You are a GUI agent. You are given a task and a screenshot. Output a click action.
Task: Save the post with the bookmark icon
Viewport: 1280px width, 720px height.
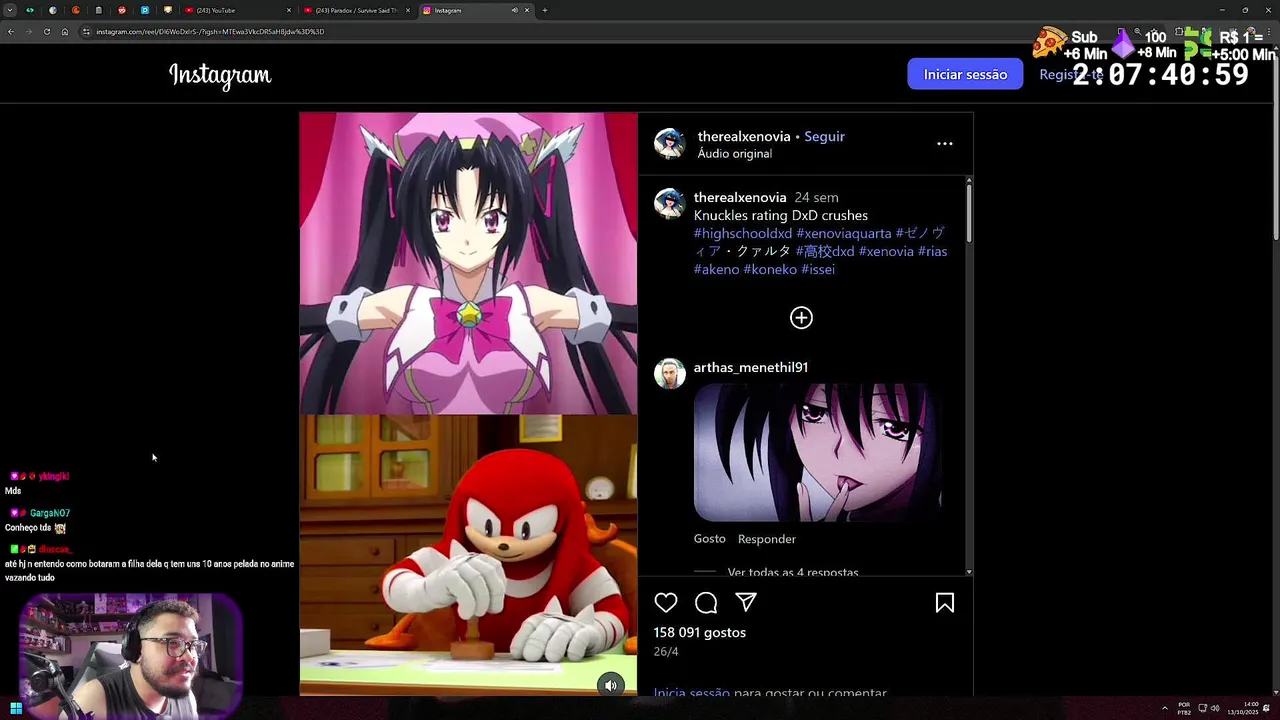tap(945, 602)
